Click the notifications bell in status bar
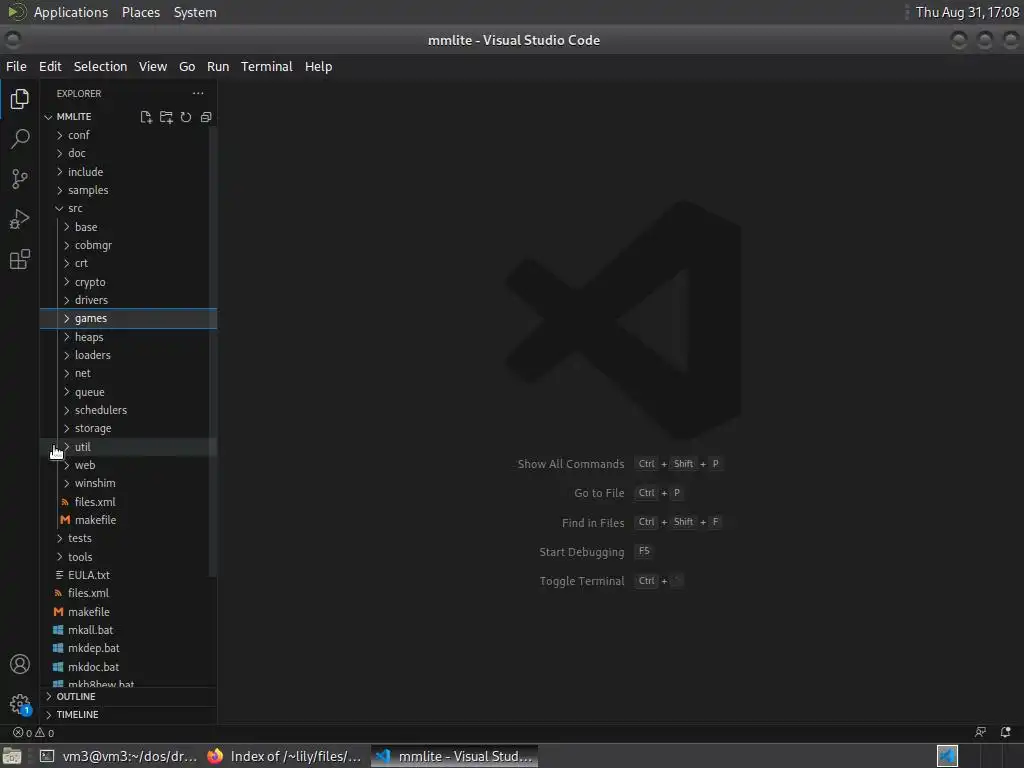This screenshot has width=1024, height=768. (x=1006, y=732)
